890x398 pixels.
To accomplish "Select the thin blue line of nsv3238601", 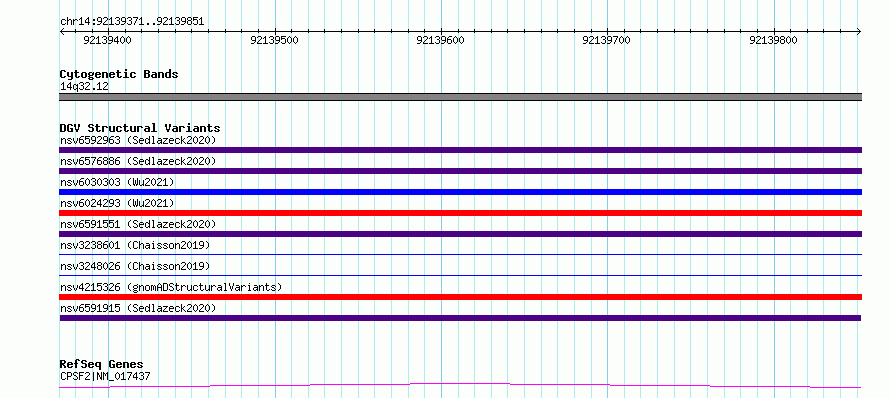I will tap(460, 254).
